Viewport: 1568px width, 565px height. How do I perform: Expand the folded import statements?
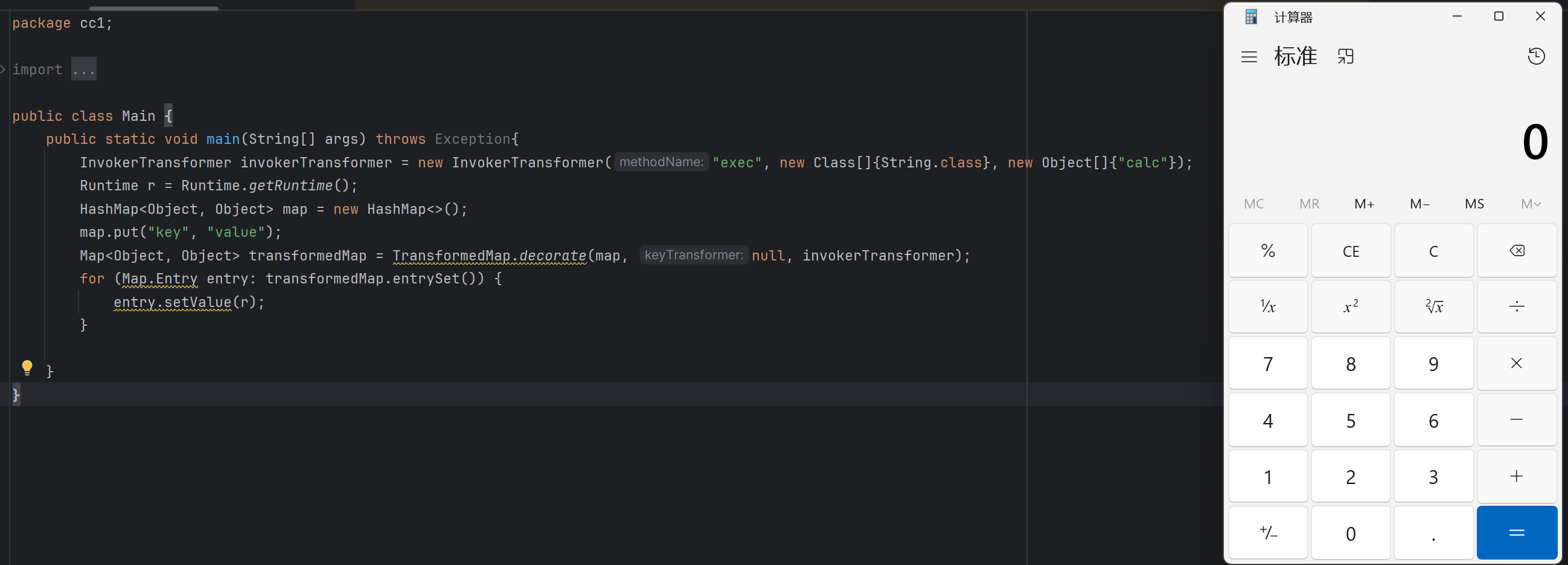pos(3,69)
